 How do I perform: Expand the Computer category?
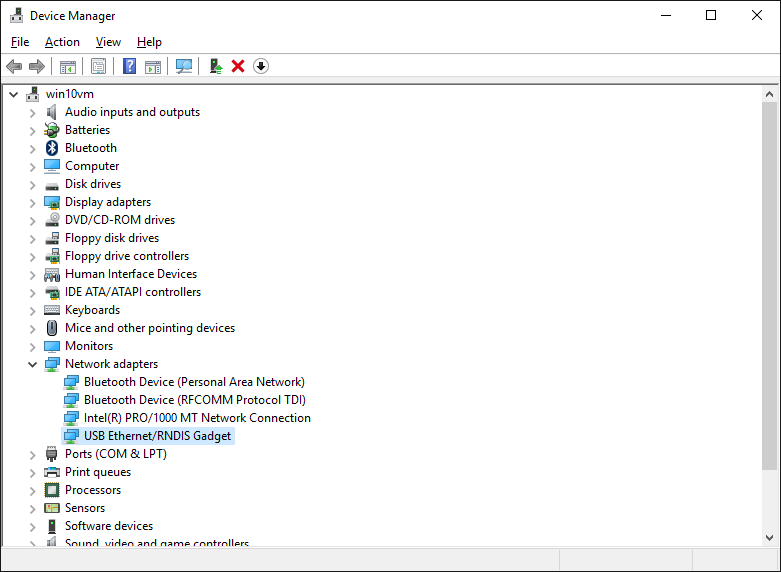[x=32, y=166]
